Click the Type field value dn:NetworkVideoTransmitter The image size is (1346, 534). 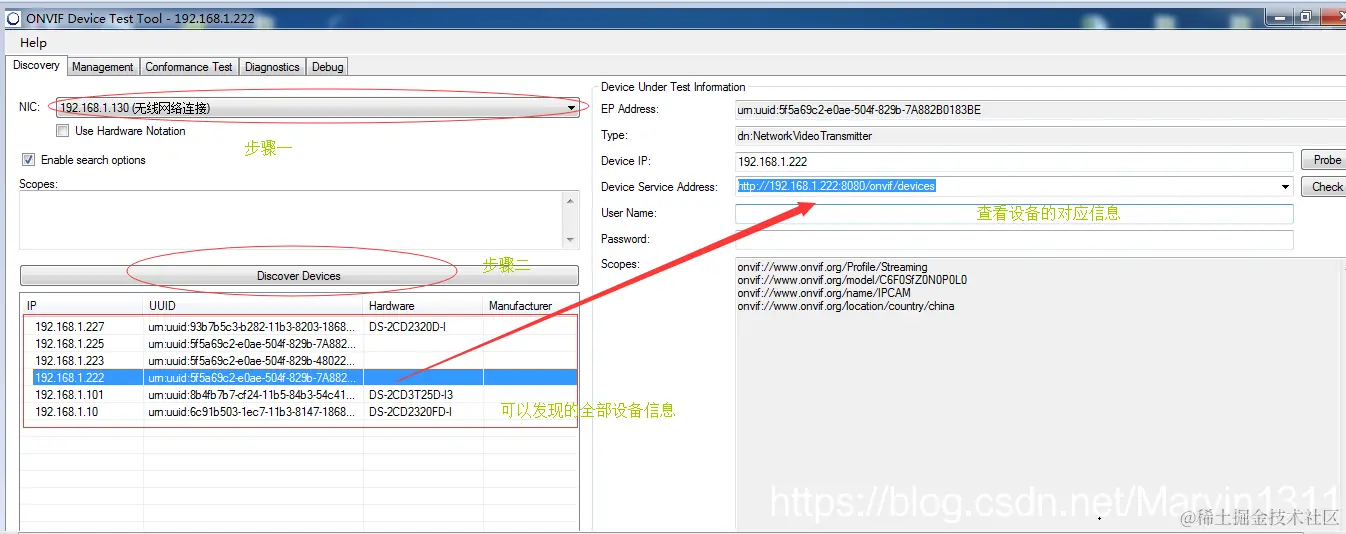[805, 136]
